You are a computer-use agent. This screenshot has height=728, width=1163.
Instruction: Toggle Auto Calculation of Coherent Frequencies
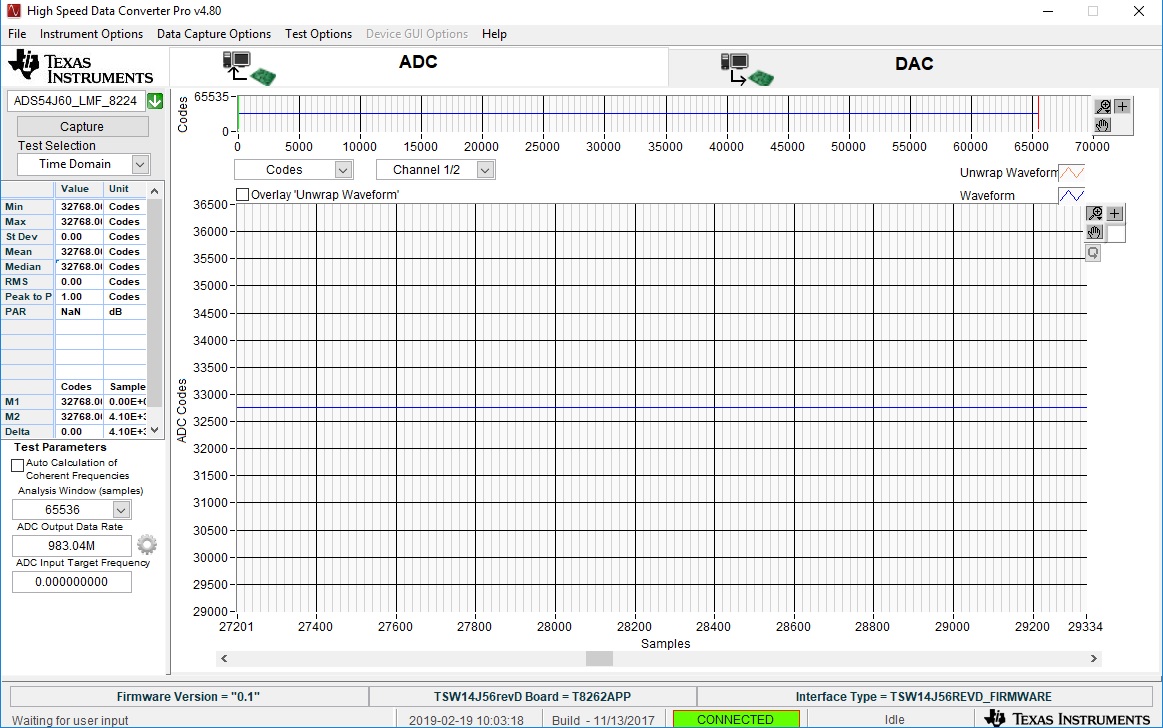point(18,466)
